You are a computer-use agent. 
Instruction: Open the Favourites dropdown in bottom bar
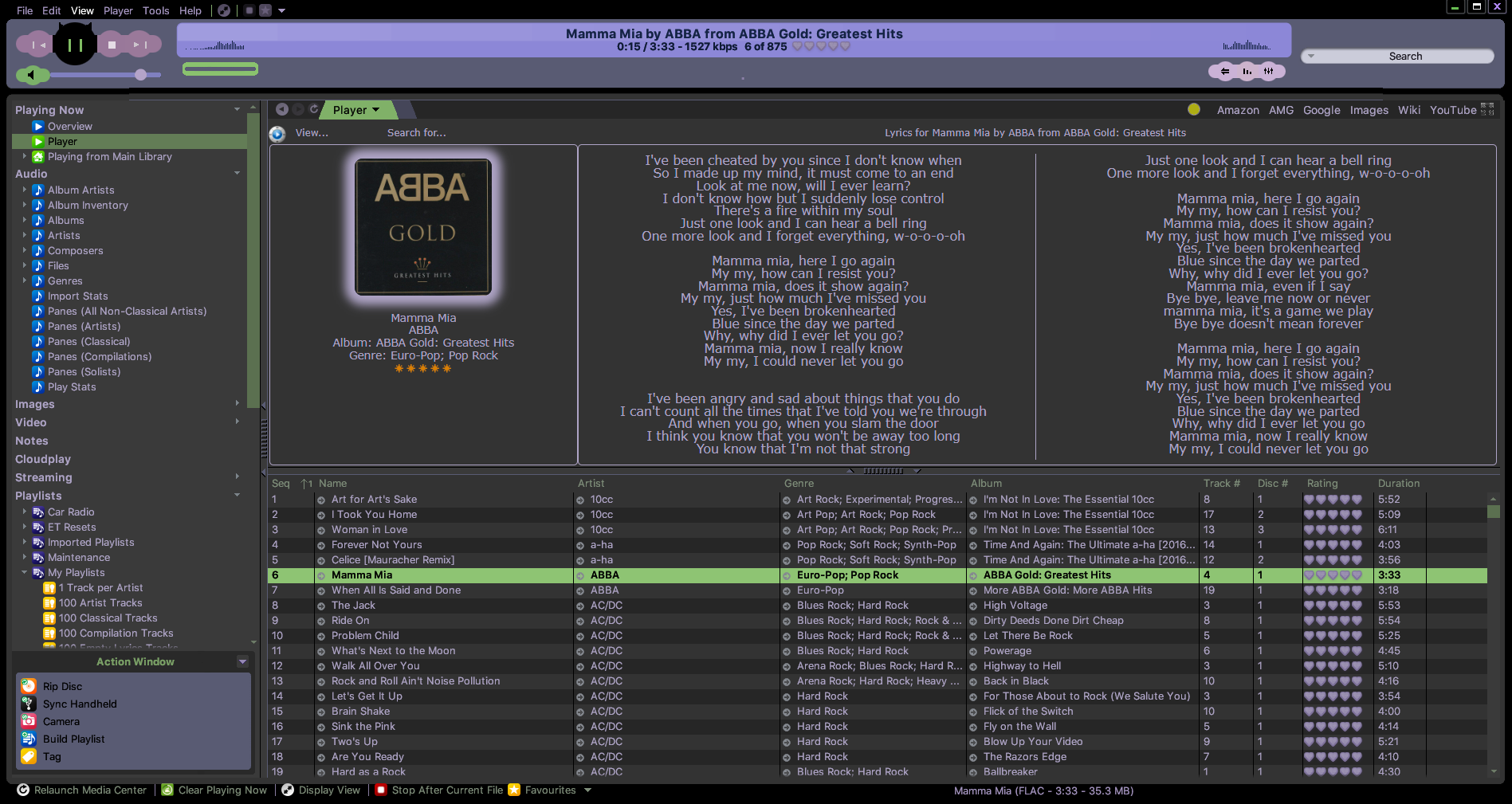(x=587, y=790)
